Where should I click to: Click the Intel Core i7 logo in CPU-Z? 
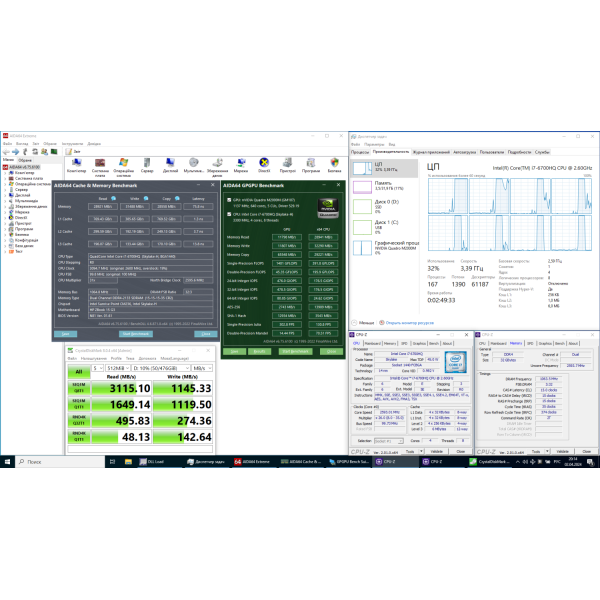(x=455, y=362)
